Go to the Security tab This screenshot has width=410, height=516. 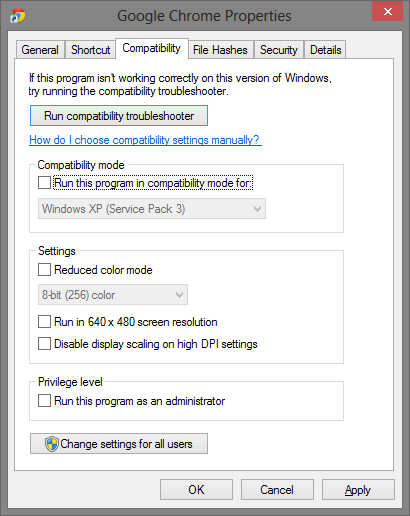[279, 50]
